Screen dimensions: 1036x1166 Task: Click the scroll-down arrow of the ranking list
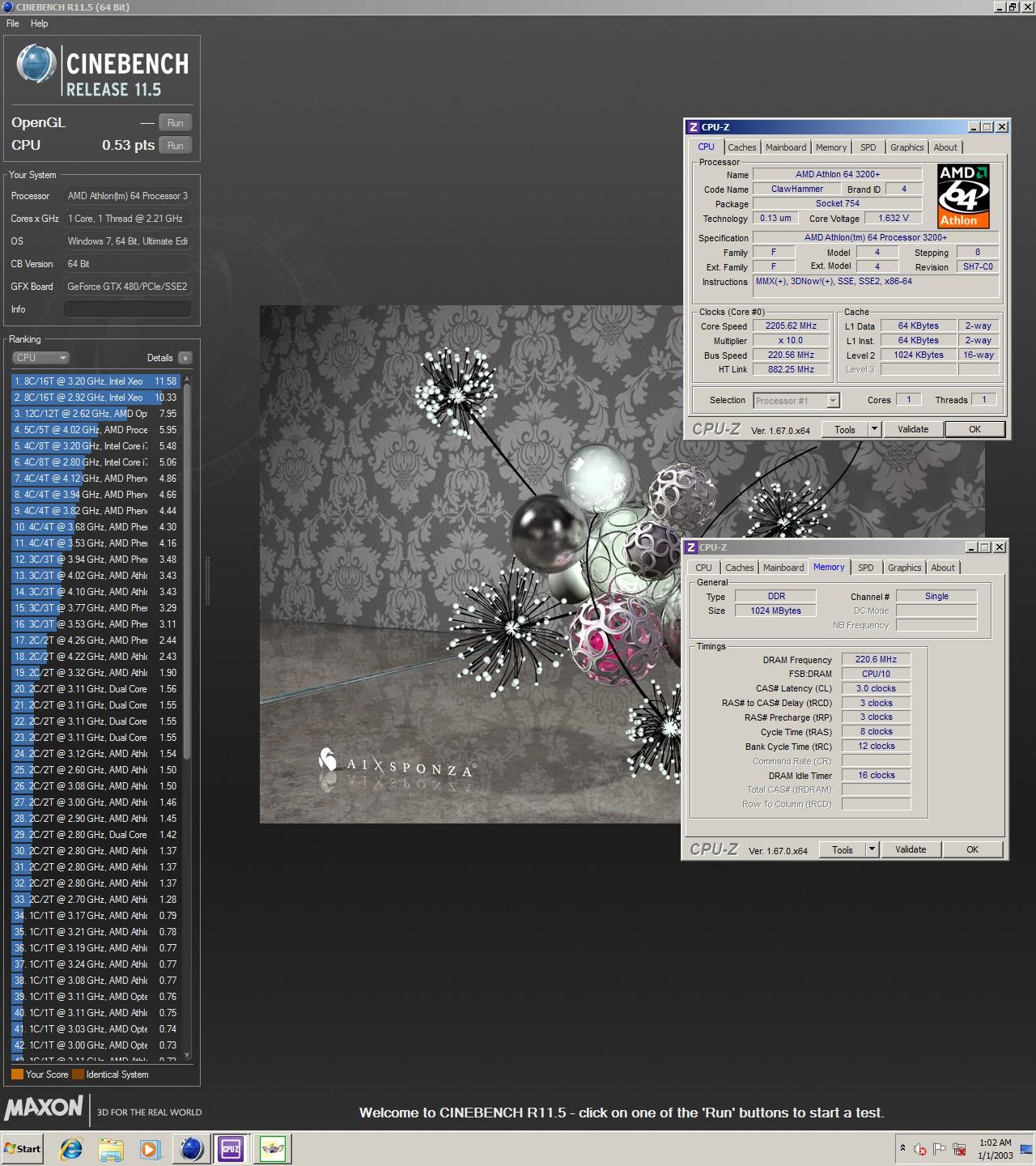click(188, 1055)
